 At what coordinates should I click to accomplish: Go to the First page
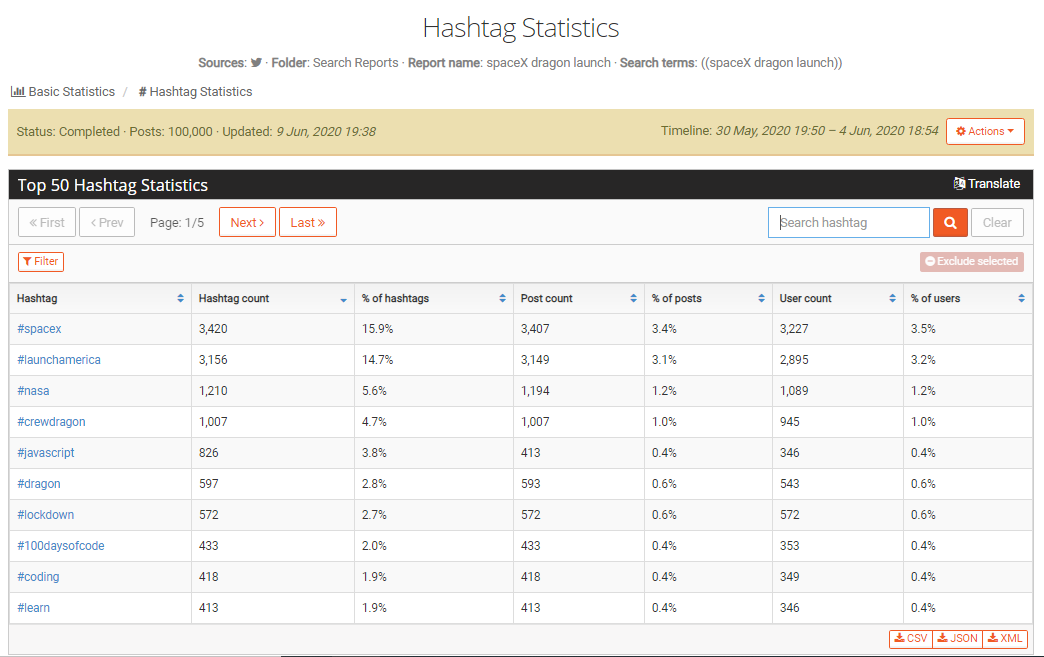click(x=47, y=222)
